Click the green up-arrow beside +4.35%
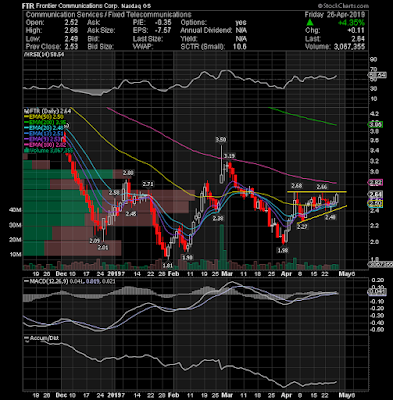393x400 pixels. coord(310,23)
